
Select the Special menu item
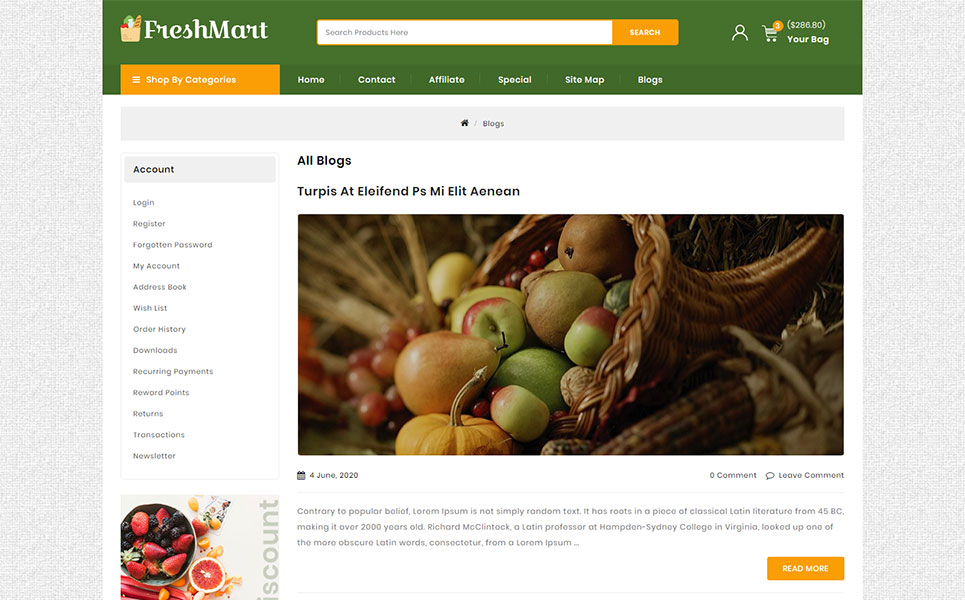515,79
